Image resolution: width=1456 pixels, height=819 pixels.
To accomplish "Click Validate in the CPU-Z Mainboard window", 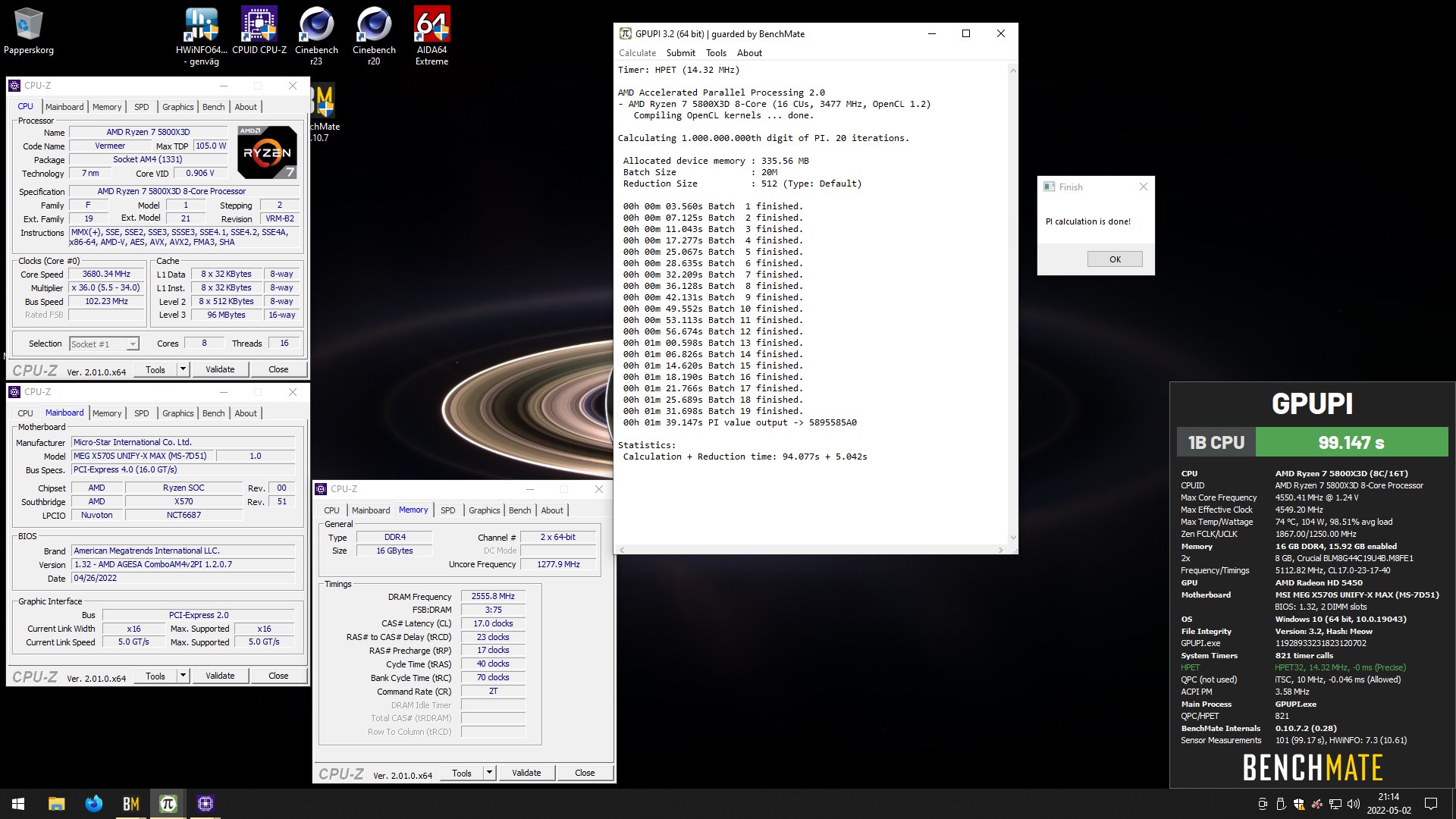I will [220, 676].
